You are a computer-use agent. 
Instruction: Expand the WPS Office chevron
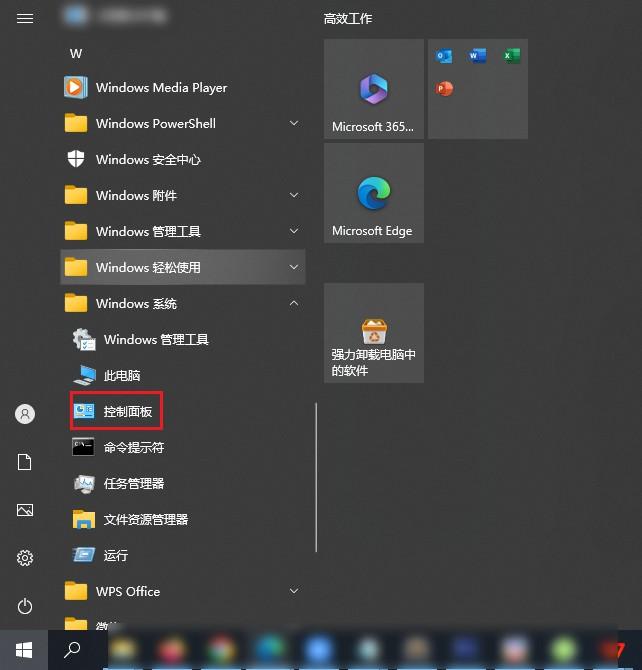coord(294,591)
